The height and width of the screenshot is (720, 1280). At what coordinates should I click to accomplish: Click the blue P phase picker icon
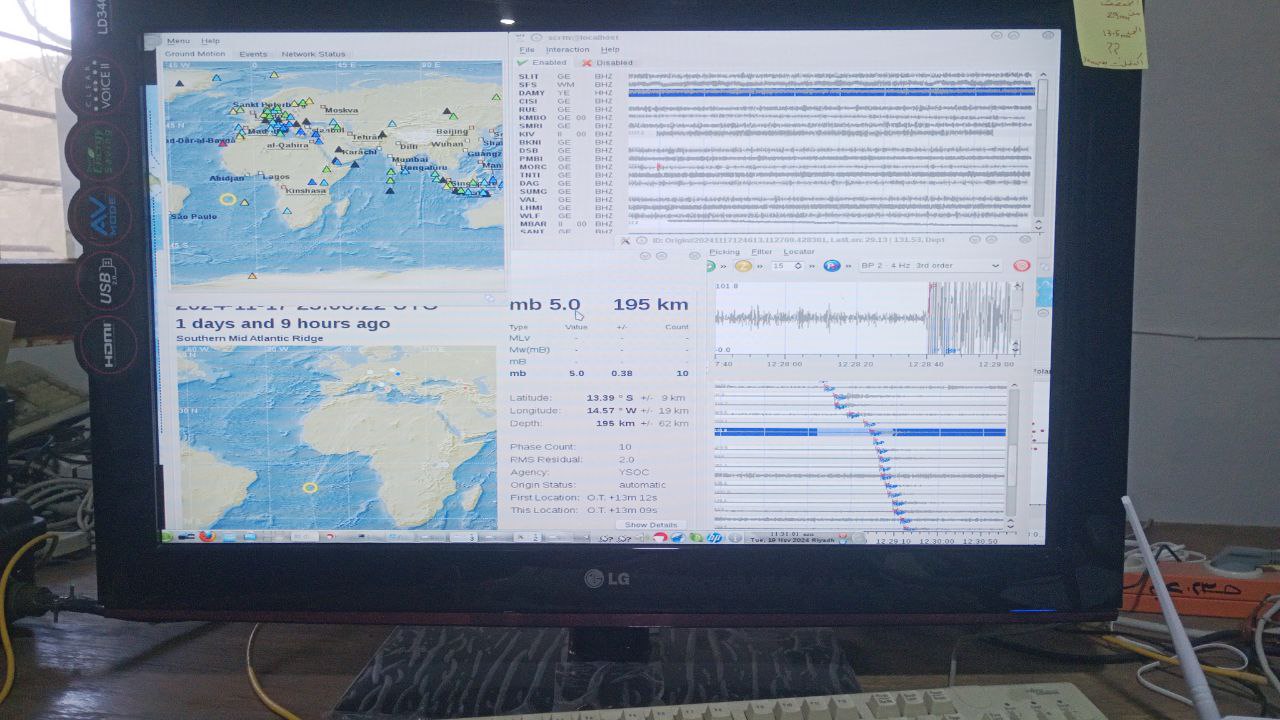pos(830,266)
